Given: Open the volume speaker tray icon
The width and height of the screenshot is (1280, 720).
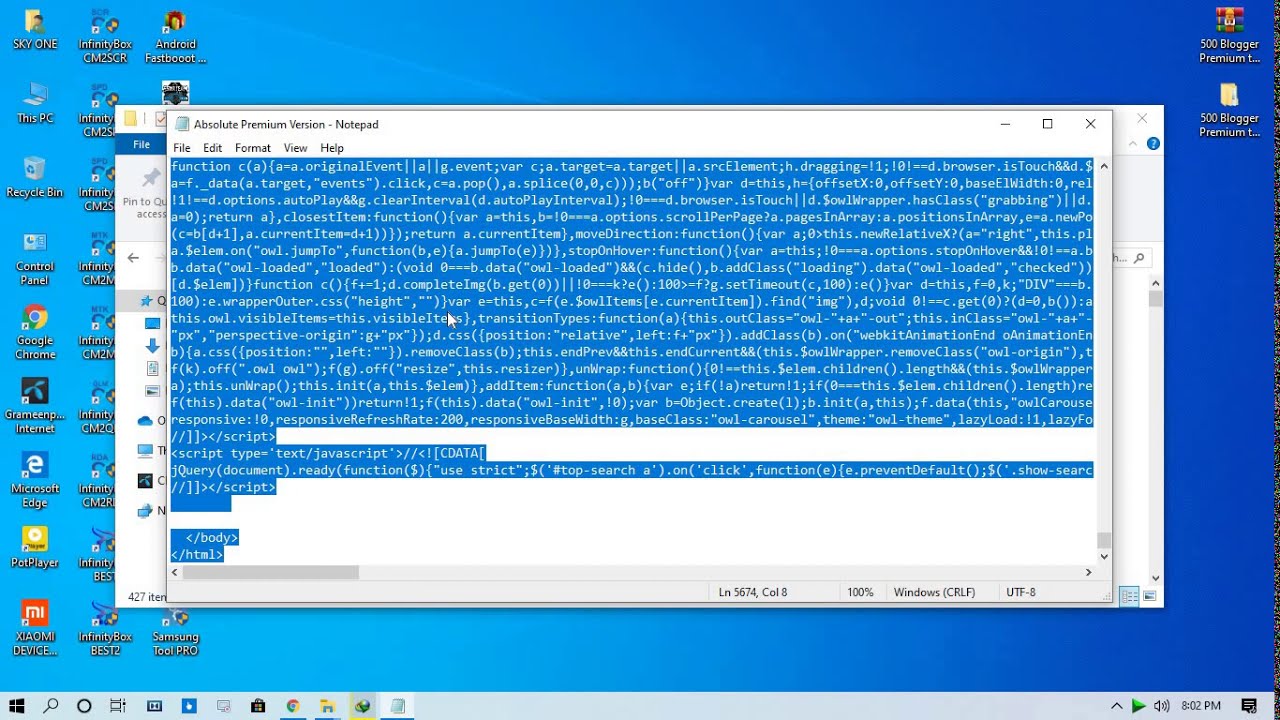Looking at the screenshot, I should [1161, 706].
